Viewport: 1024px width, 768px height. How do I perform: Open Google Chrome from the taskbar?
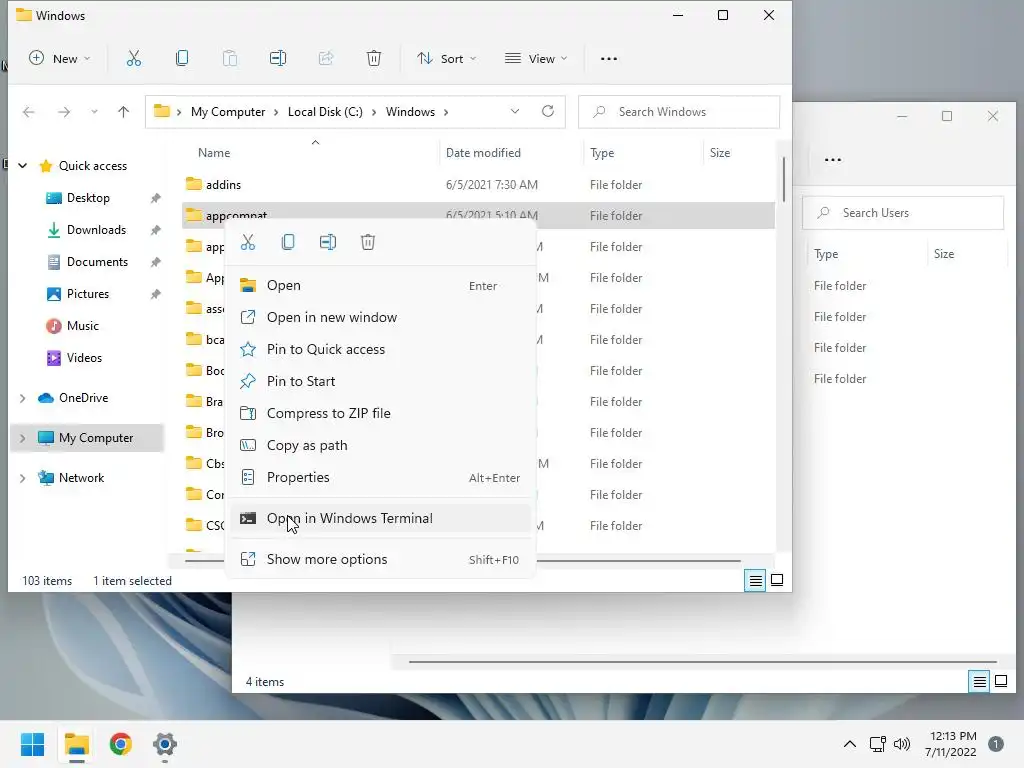[x=121, y=744]
